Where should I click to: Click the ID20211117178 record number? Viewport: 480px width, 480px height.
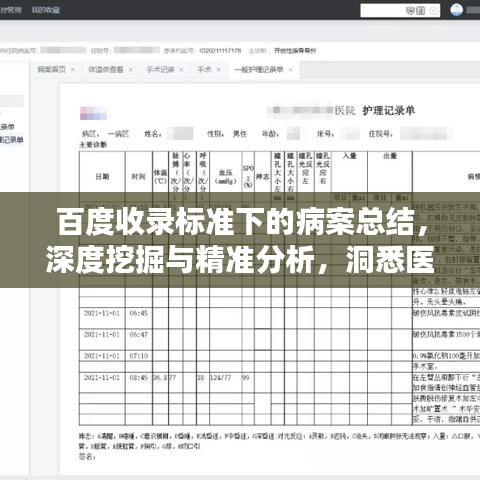click(x=220, y=51)
